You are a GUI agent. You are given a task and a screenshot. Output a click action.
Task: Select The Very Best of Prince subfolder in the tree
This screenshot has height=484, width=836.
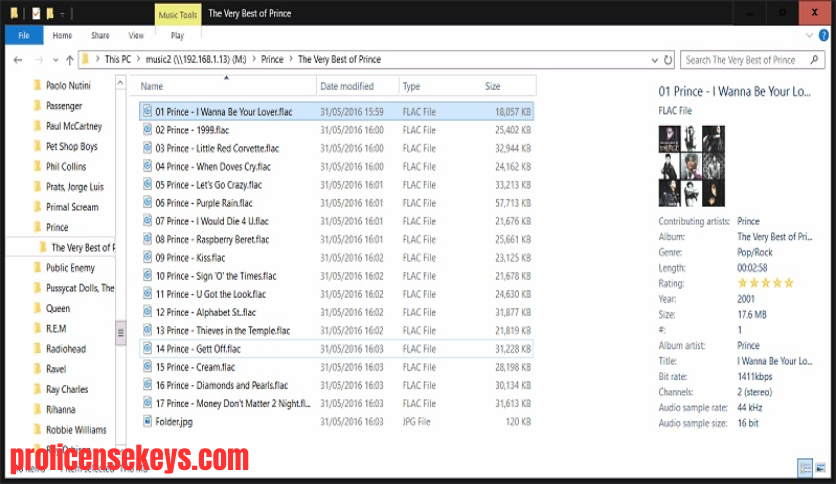tap(83, 247)
